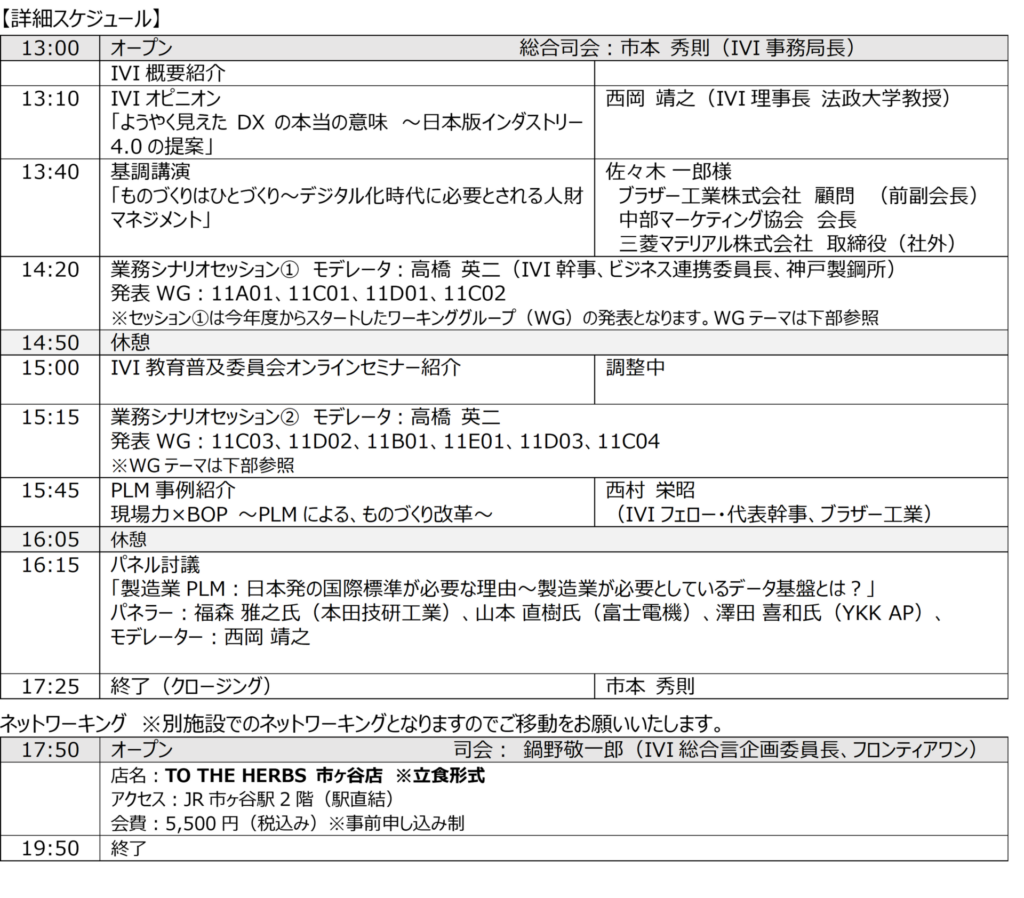Select the 発表 WG code list line
Image resolution: width=1024 pixels, height=898 pixels.
(x=385, y=442)
